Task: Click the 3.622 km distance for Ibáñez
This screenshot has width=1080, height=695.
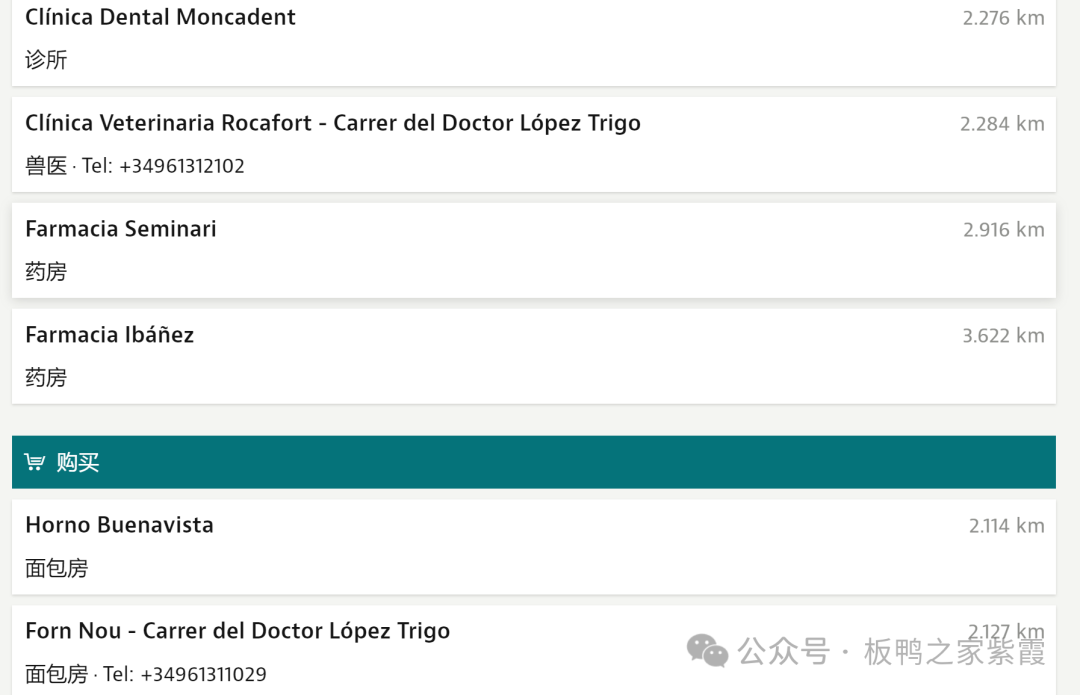Action: point(1003,336)
